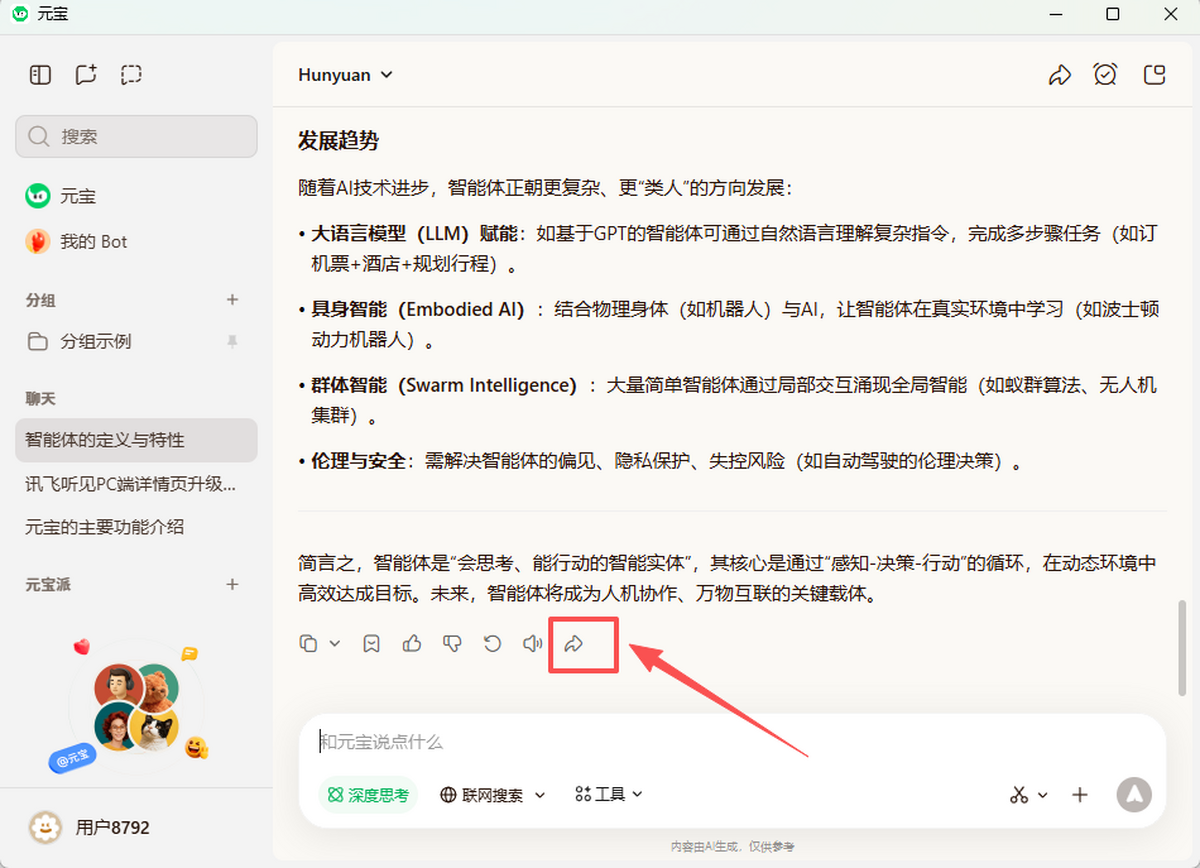Click the share icon below the response
Viewport: 1200px width, 868px height.
574,644
